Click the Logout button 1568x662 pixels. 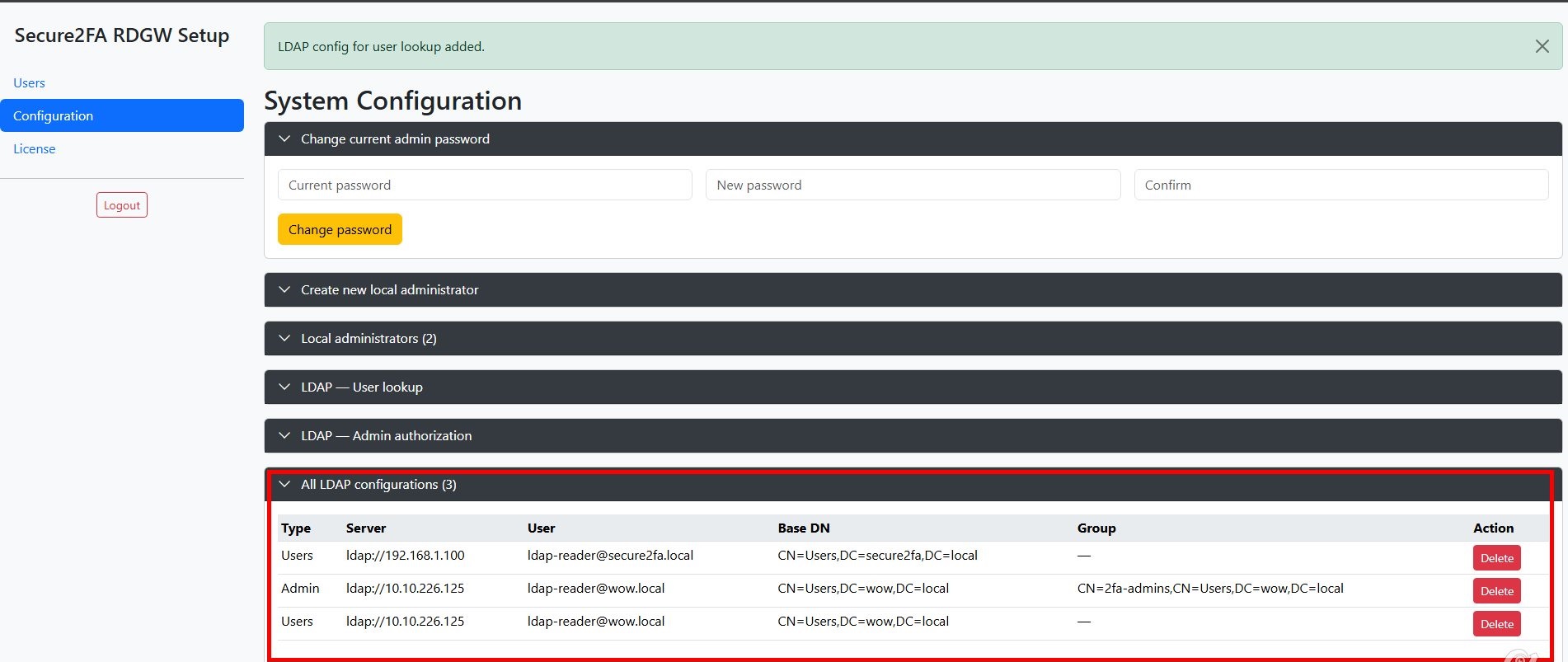(x=122, y=205)
